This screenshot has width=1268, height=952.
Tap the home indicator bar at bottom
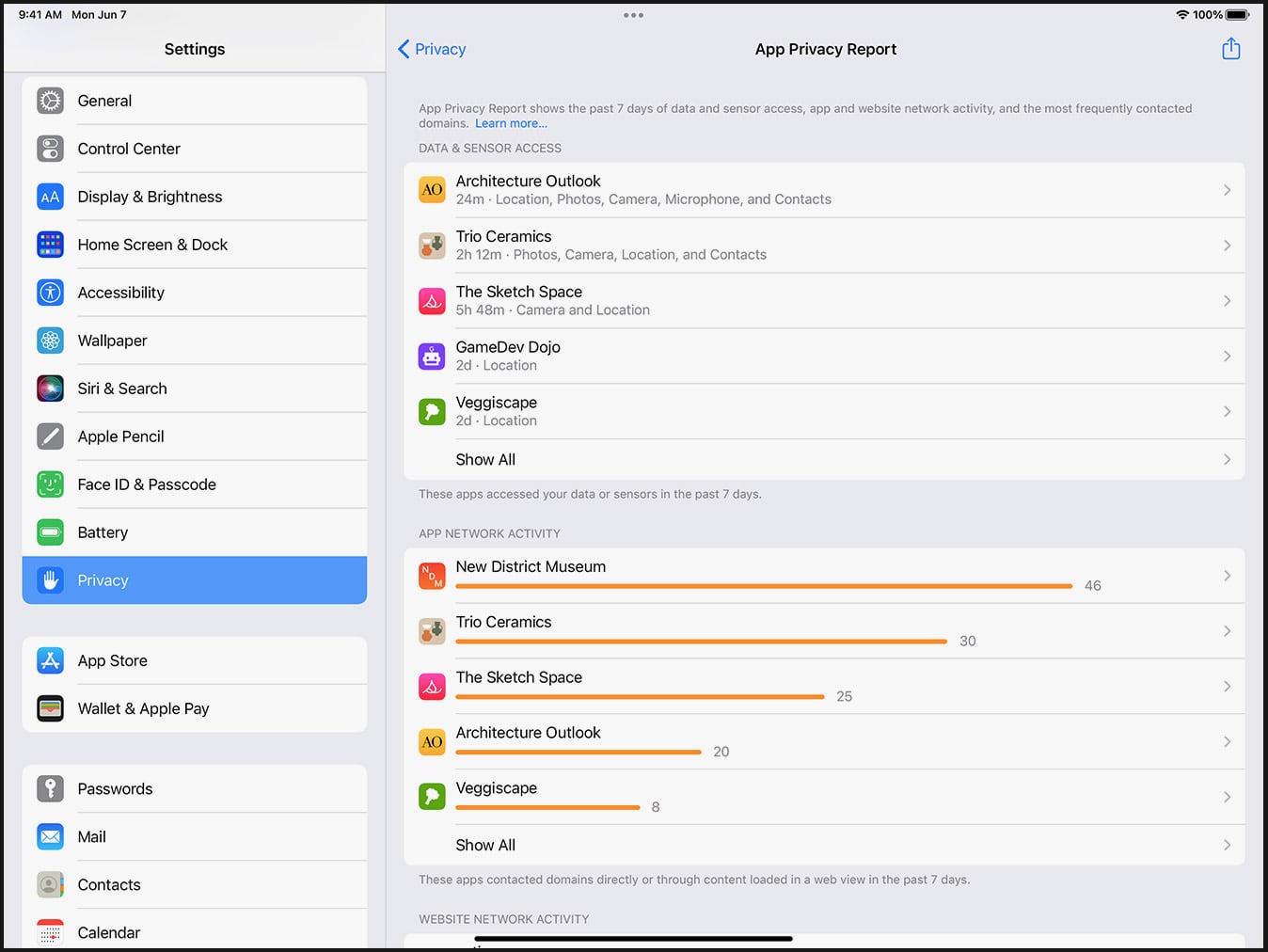[633, 938]
